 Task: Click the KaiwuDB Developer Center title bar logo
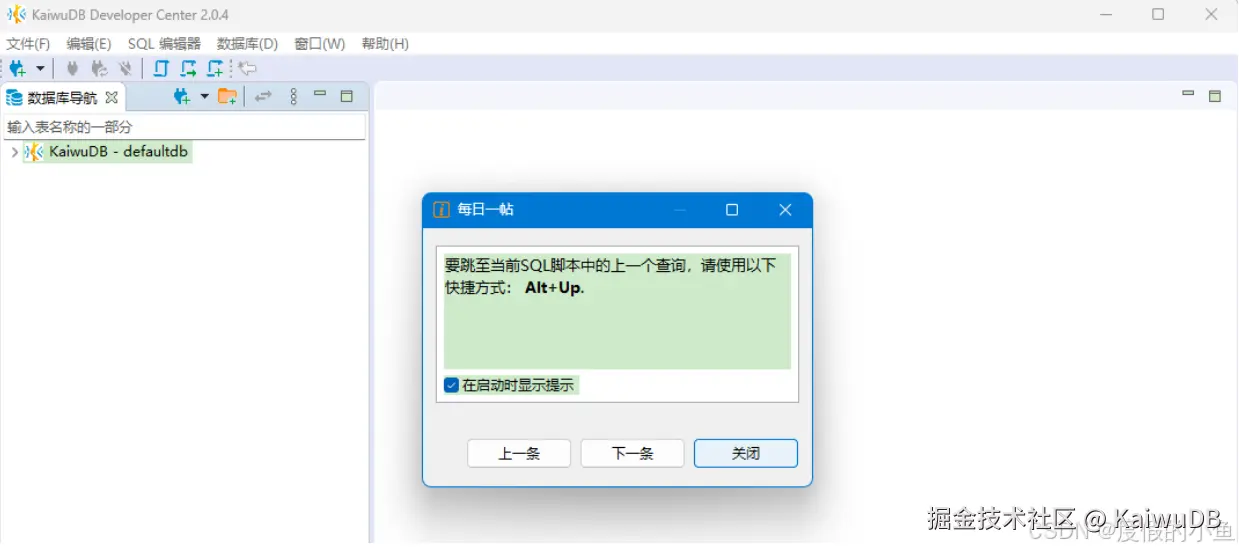16,14
